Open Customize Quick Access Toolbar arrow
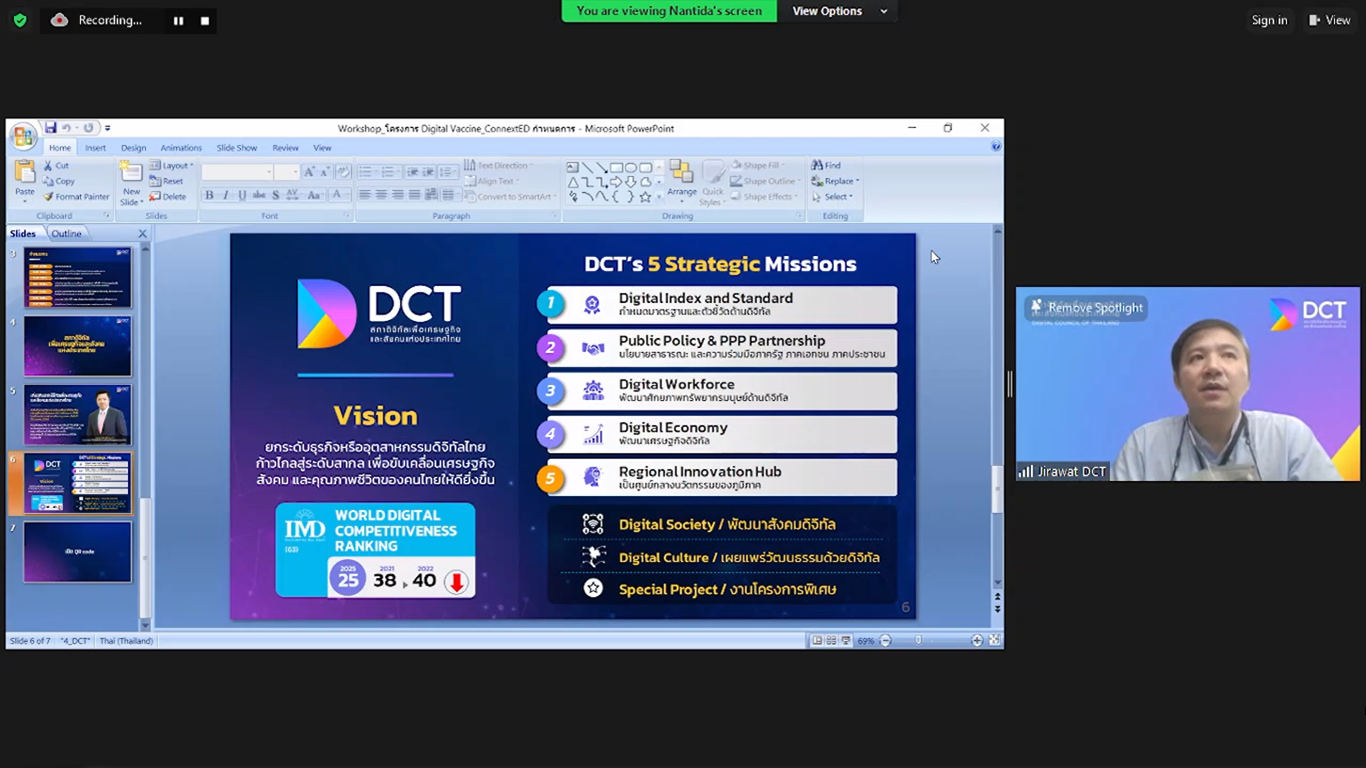The height and width of the screenshot is (768, 1366). point(108,128)
